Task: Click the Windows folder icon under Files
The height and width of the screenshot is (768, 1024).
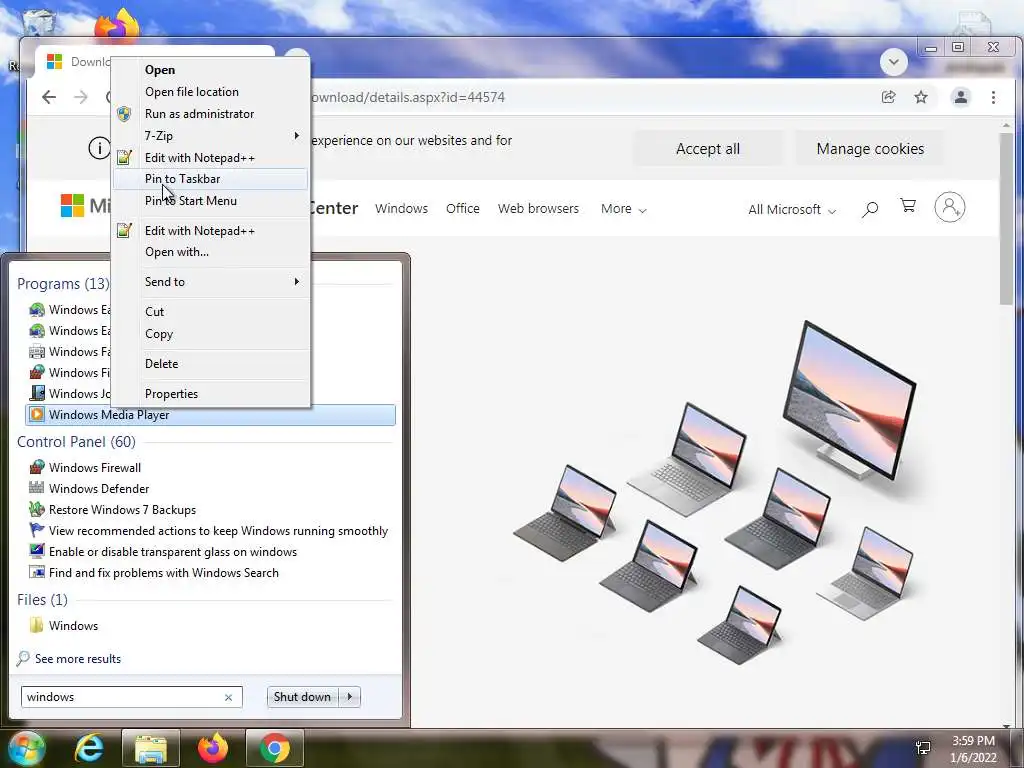Action: pos(37,626)
